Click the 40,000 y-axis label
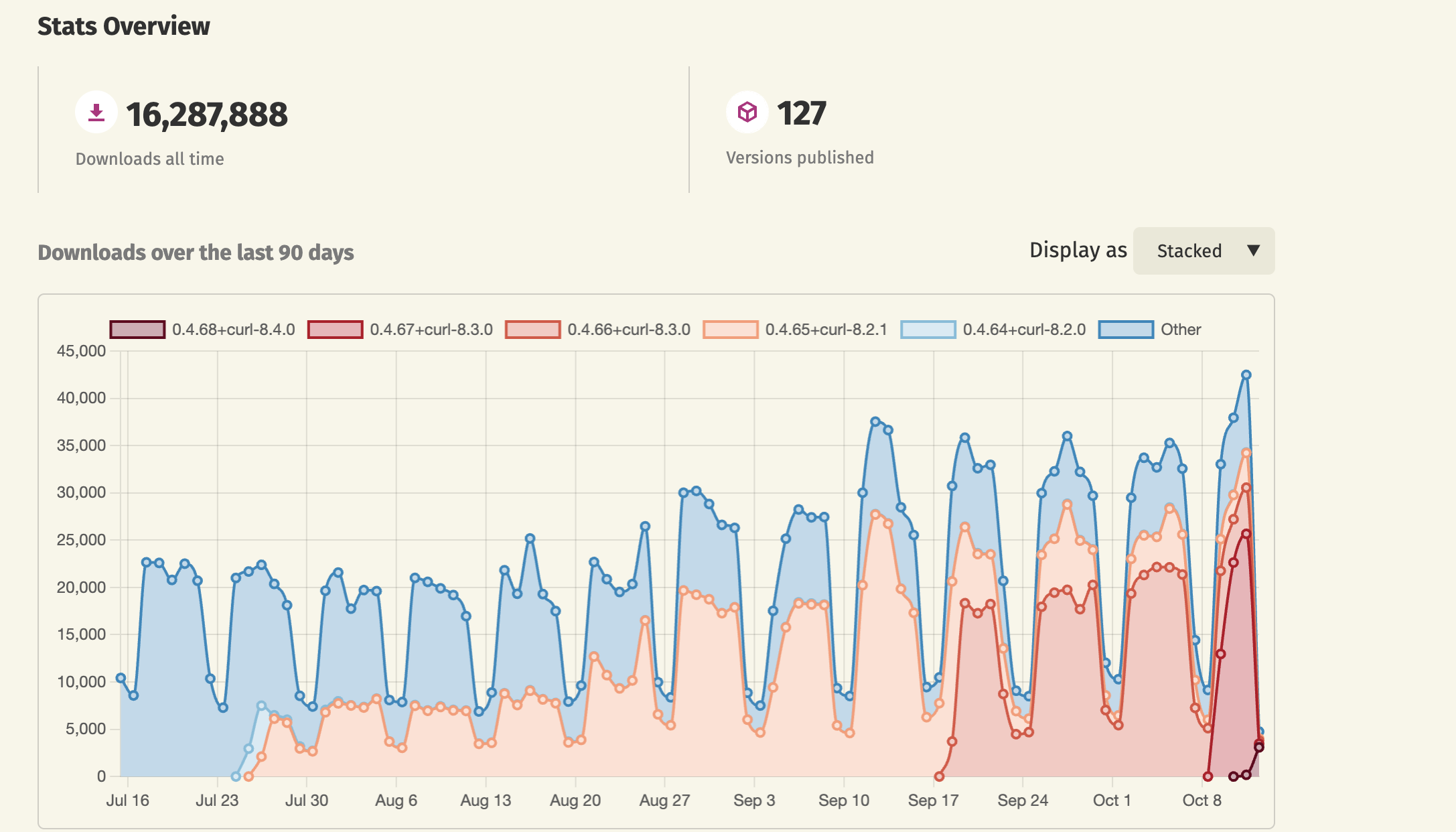 click(x=81, y=398)
